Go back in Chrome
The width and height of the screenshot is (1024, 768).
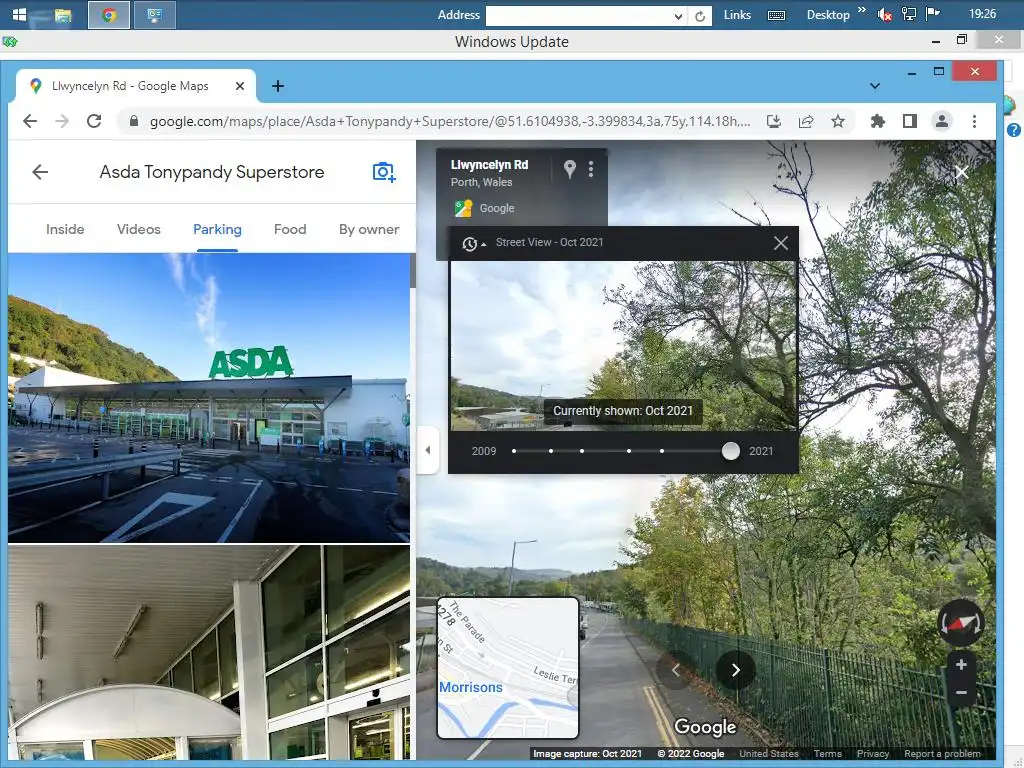click(30, 121)
